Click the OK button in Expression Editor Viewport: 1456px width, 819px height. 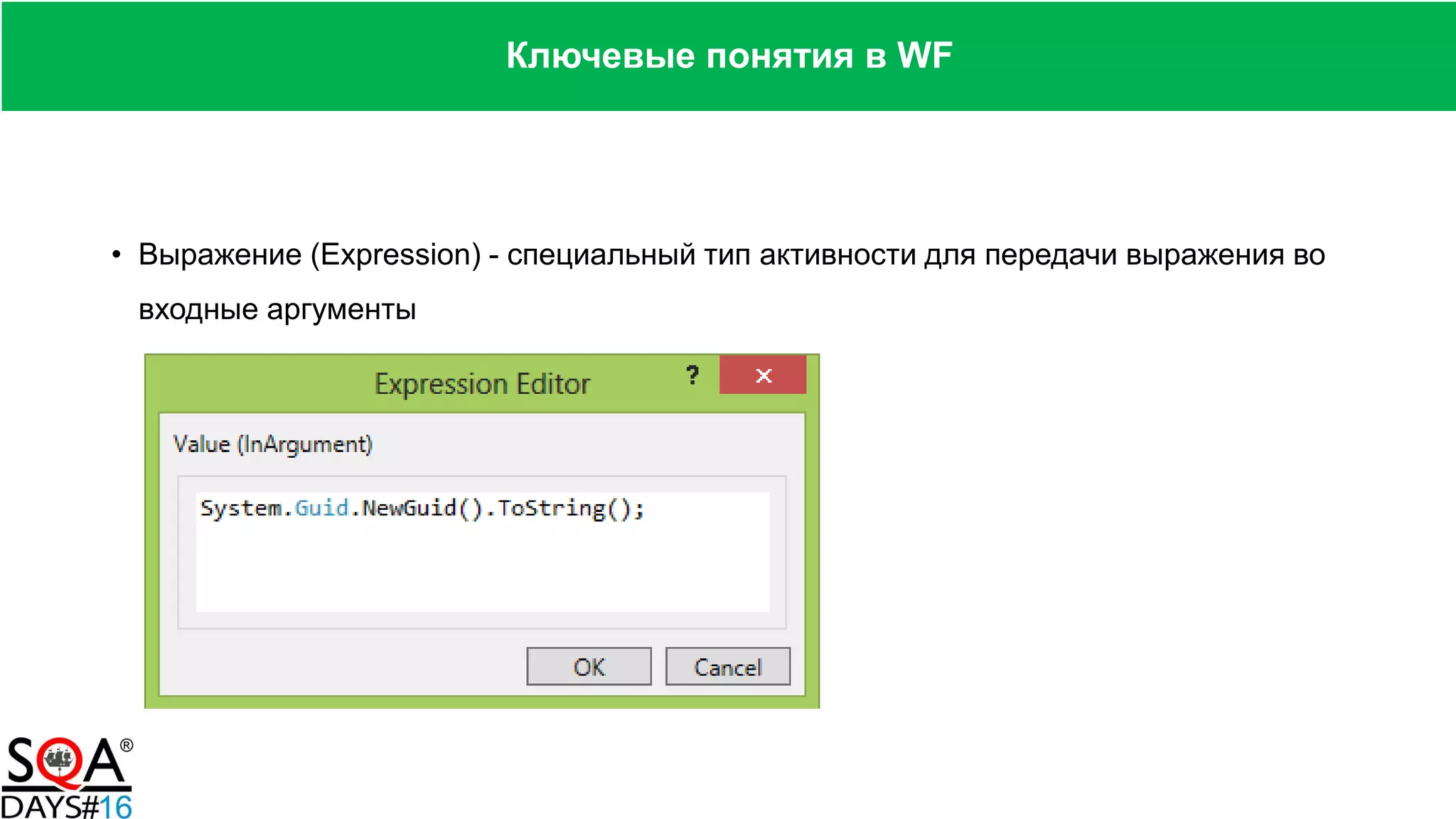tap(589, 666)
